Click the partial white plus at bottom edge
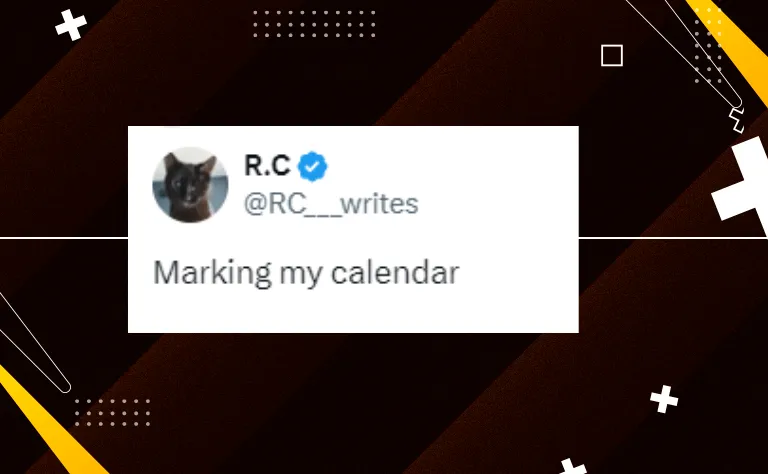 573,466
